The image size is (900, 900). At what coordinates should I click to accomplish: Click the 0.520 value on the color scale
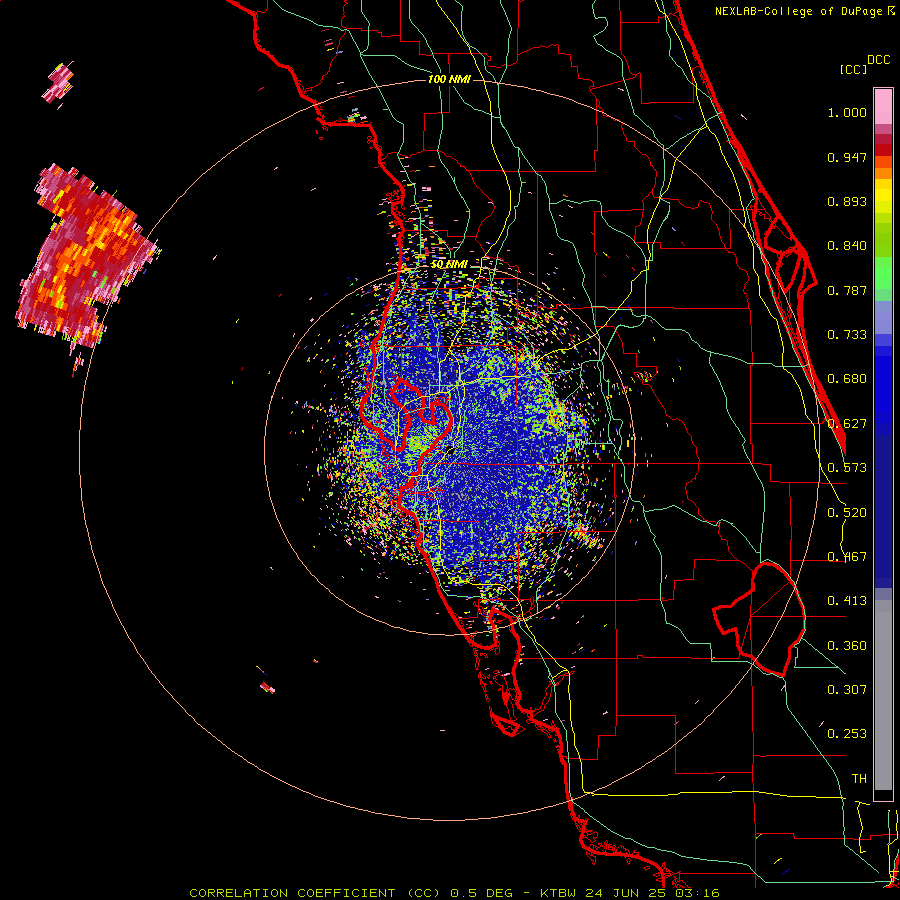tap(847, 513)
